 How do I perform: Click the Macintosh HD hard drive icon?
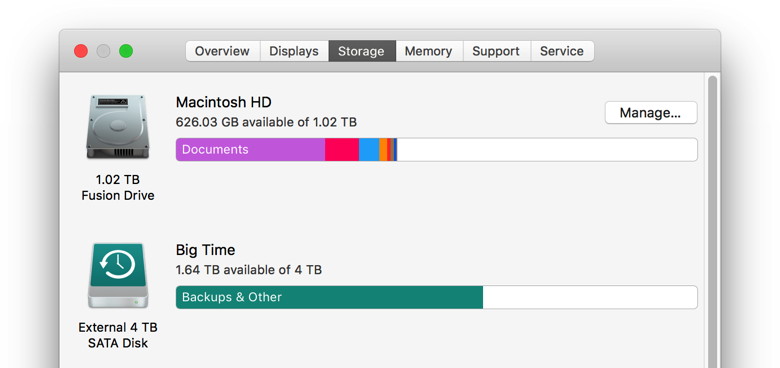pos(117,127)
